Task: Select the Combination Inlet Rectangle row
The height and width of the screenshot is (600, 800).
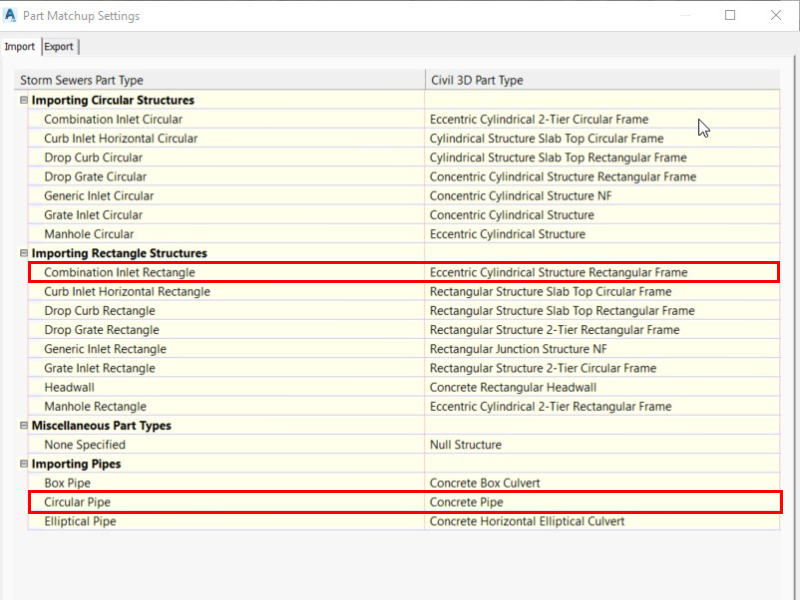Action: (x=404, y=272)
